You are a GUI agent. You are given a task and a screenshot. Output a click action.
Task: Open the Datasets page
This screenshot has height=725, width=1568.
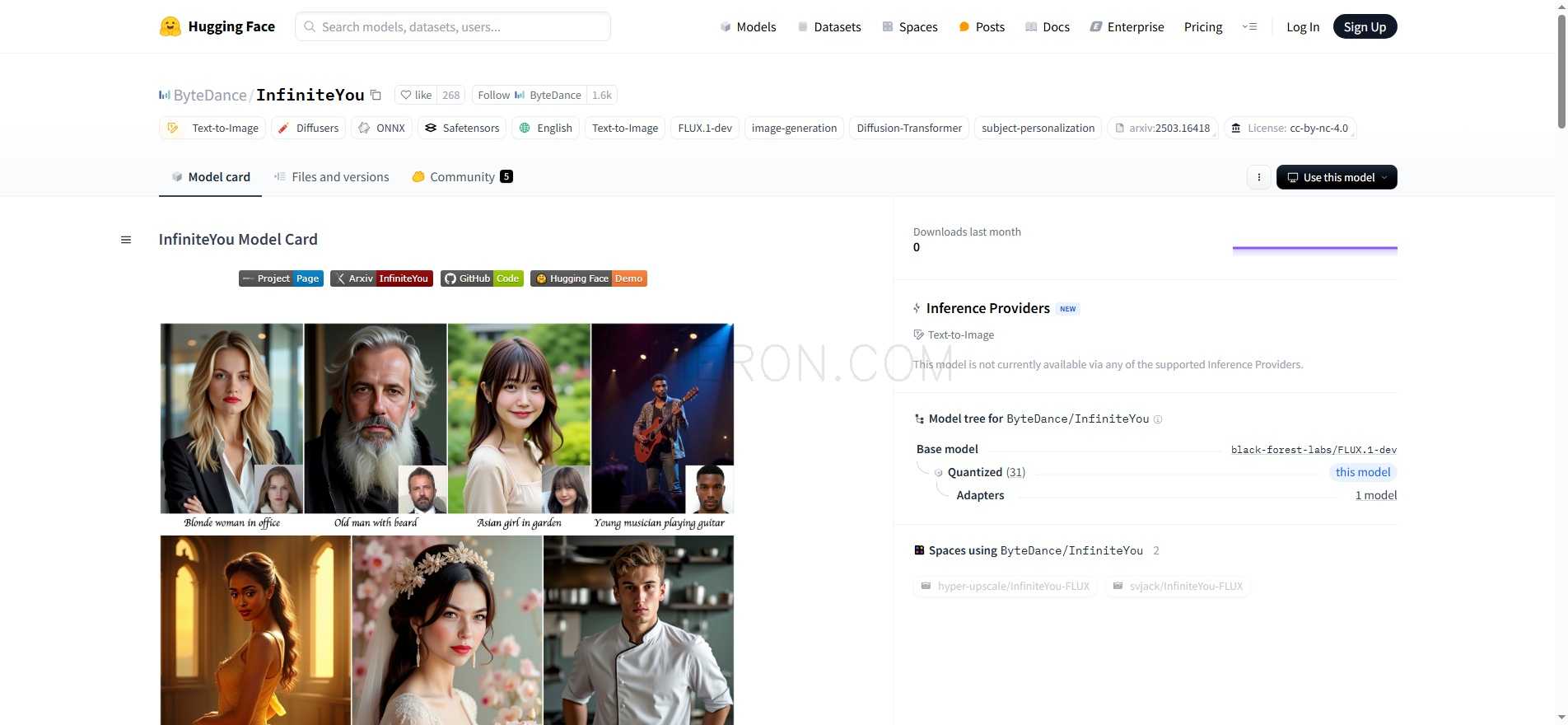[x=829, y=26]
